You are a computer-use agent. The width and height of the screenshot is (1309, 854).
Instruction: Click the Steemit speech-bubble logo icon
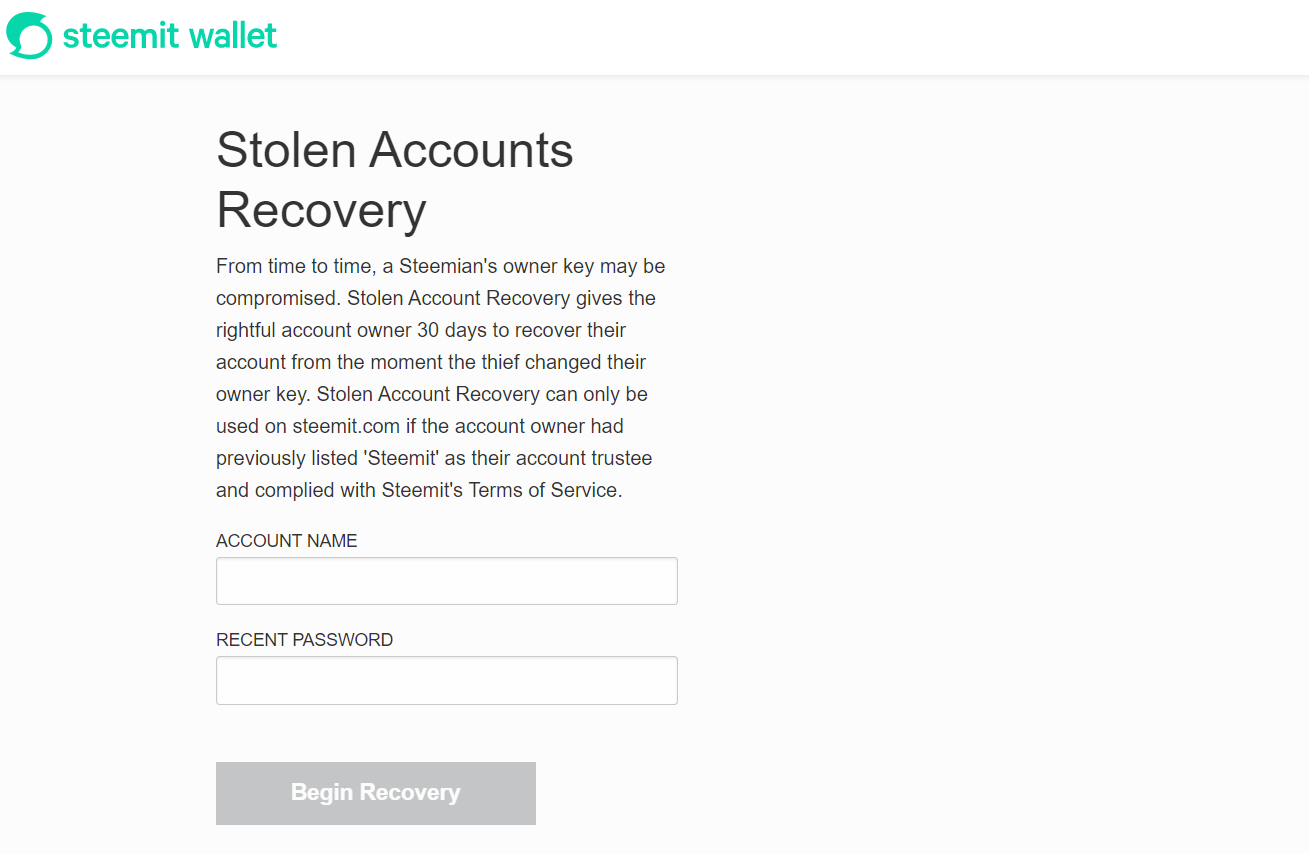[29, 36]
